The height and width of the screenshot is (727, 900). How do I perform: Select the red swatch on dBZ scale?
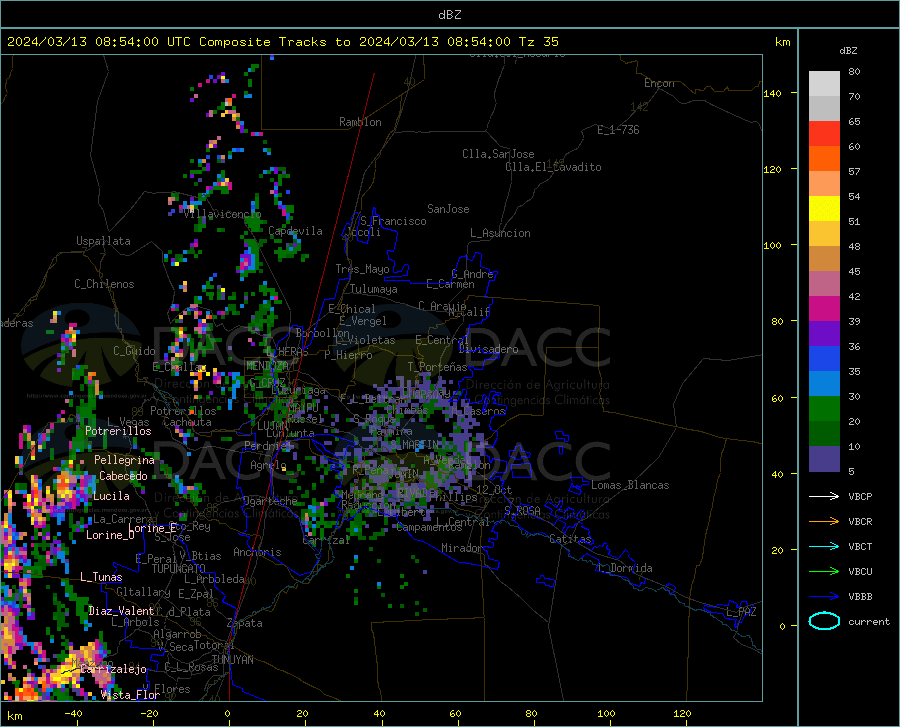[x=824, y=134]
